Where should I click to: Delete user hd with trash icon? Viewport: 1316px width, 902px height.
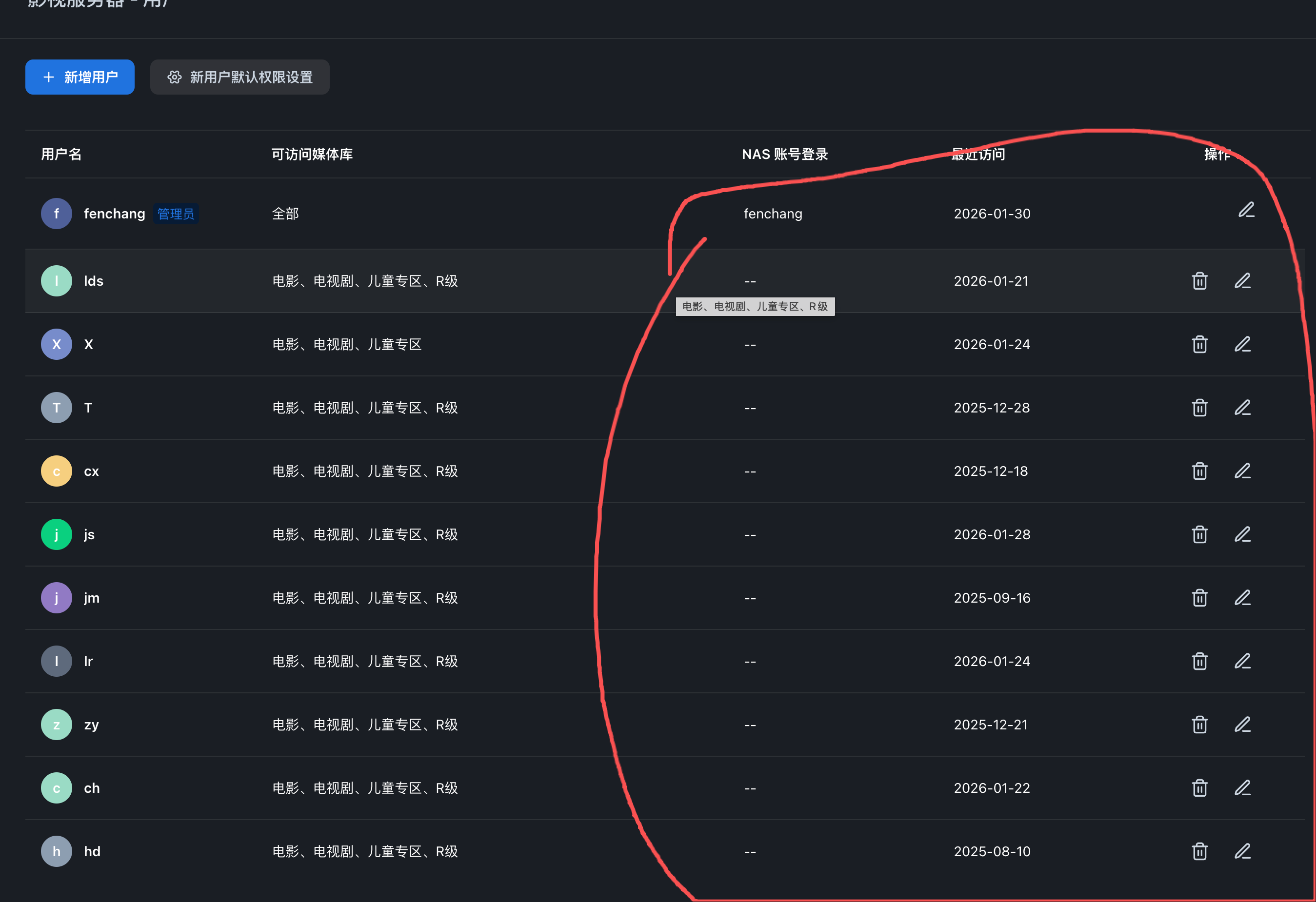pyautogui.click(x=1199, y=852)
